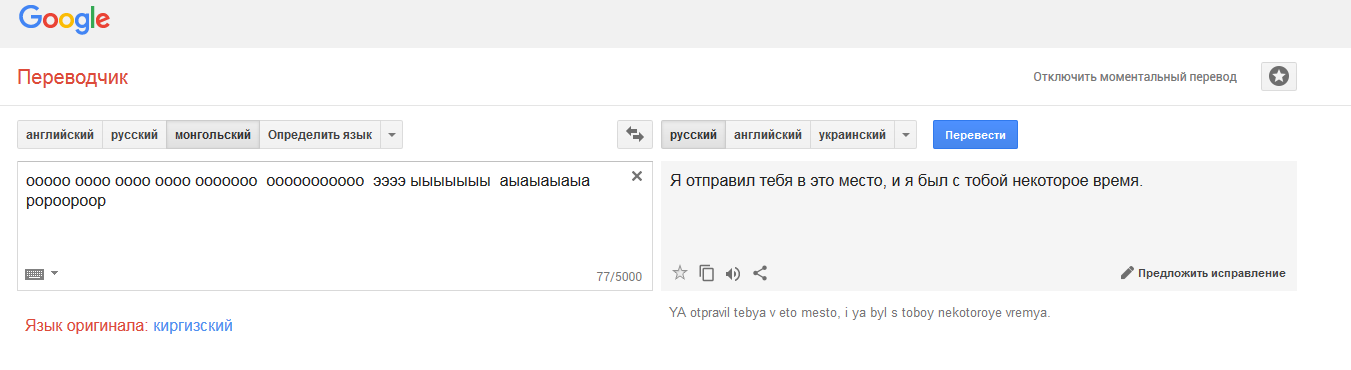Click Предложить исправление link
1351x370 pixels.
[1211, 273]
